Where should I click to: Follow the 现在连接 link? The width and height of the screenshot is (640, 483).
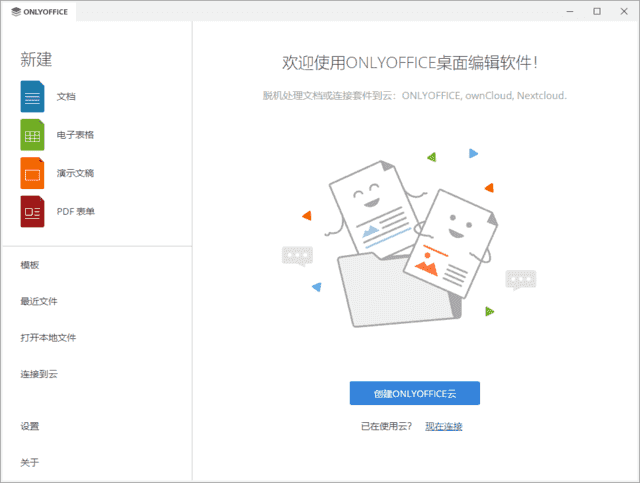[x=444, y=426]
